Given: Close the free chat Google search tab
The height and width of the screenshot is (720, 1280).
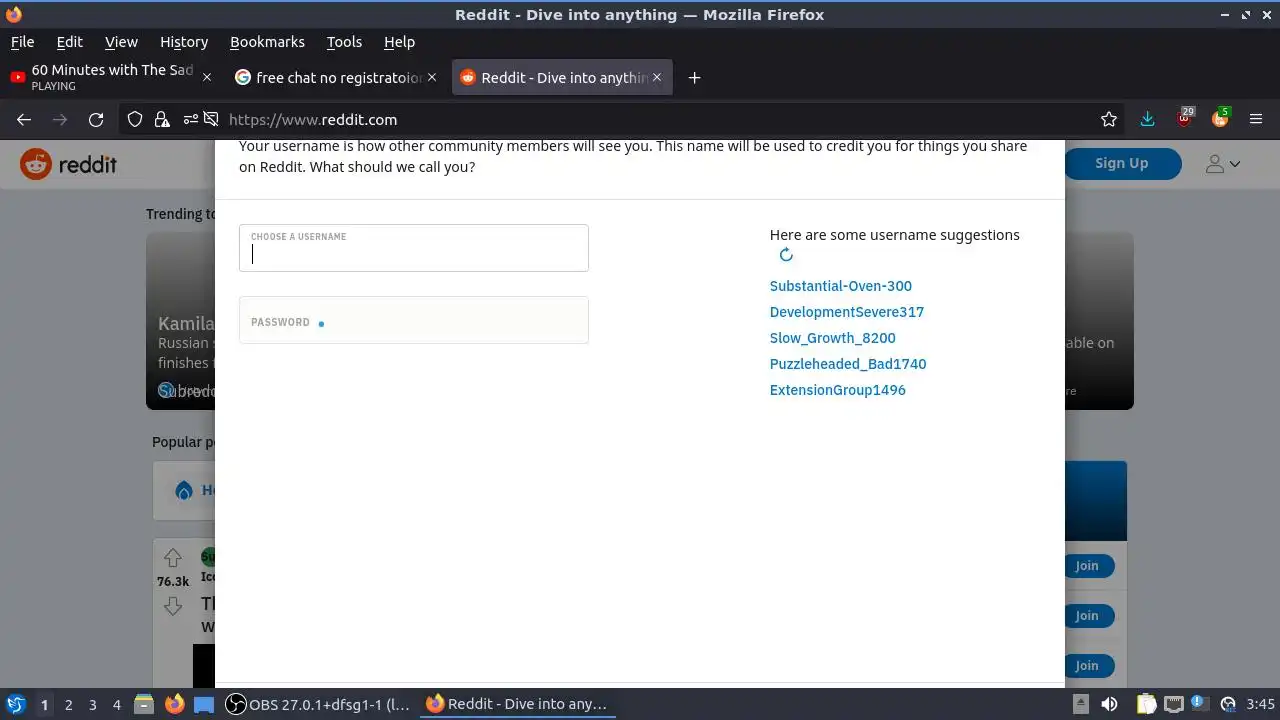Looking at the screenshot, I should 432,77.
